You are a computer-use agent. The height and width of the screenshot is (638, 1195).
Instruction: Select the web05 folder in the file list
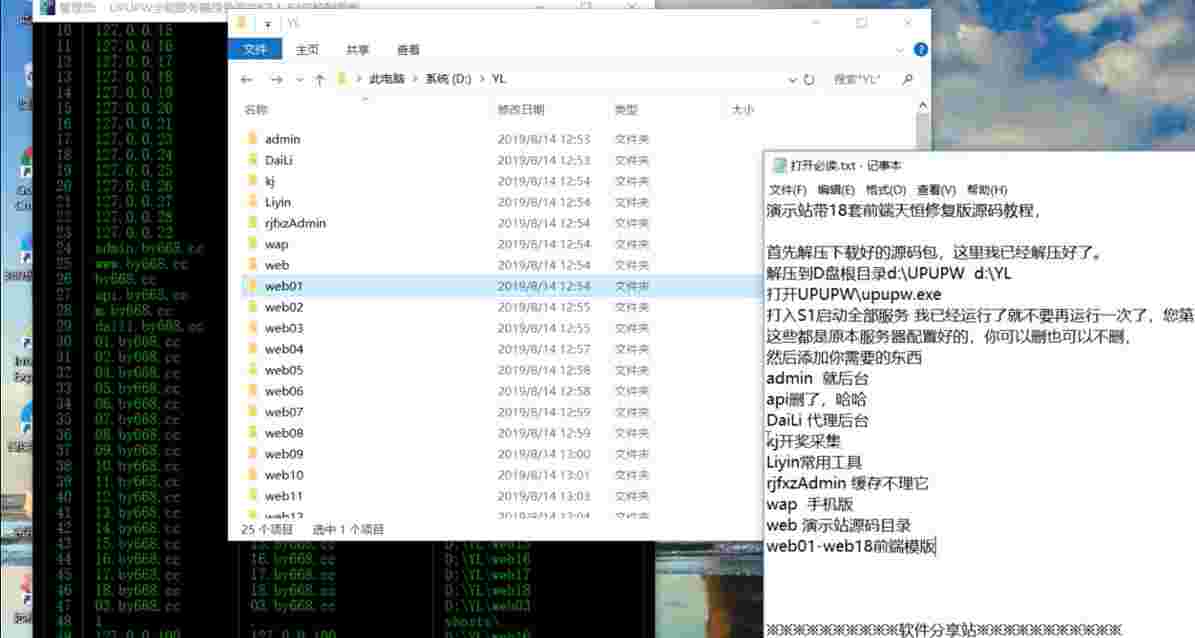coord(285,369)
